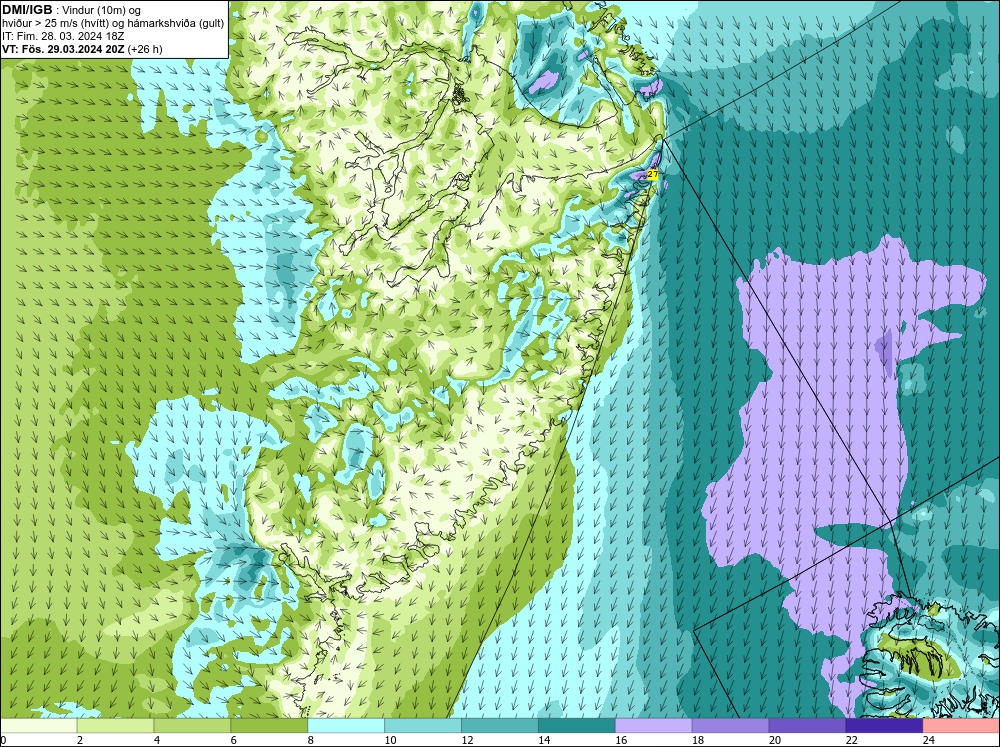Select the 16–18 m/s lavender legend swatch
This screenshot has height=747, width=1000.
pos(654,726)
